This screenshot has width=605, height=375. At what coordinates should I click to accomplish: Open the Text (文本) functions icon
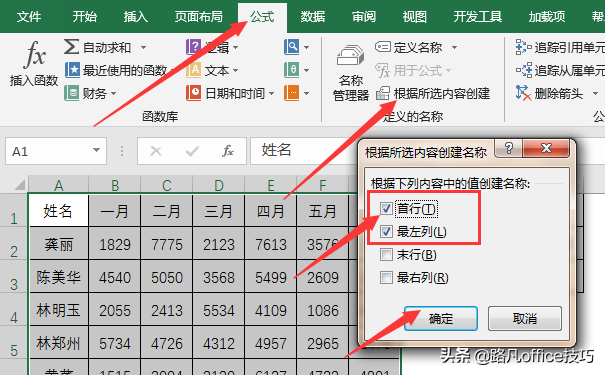[x=193, y=70]
